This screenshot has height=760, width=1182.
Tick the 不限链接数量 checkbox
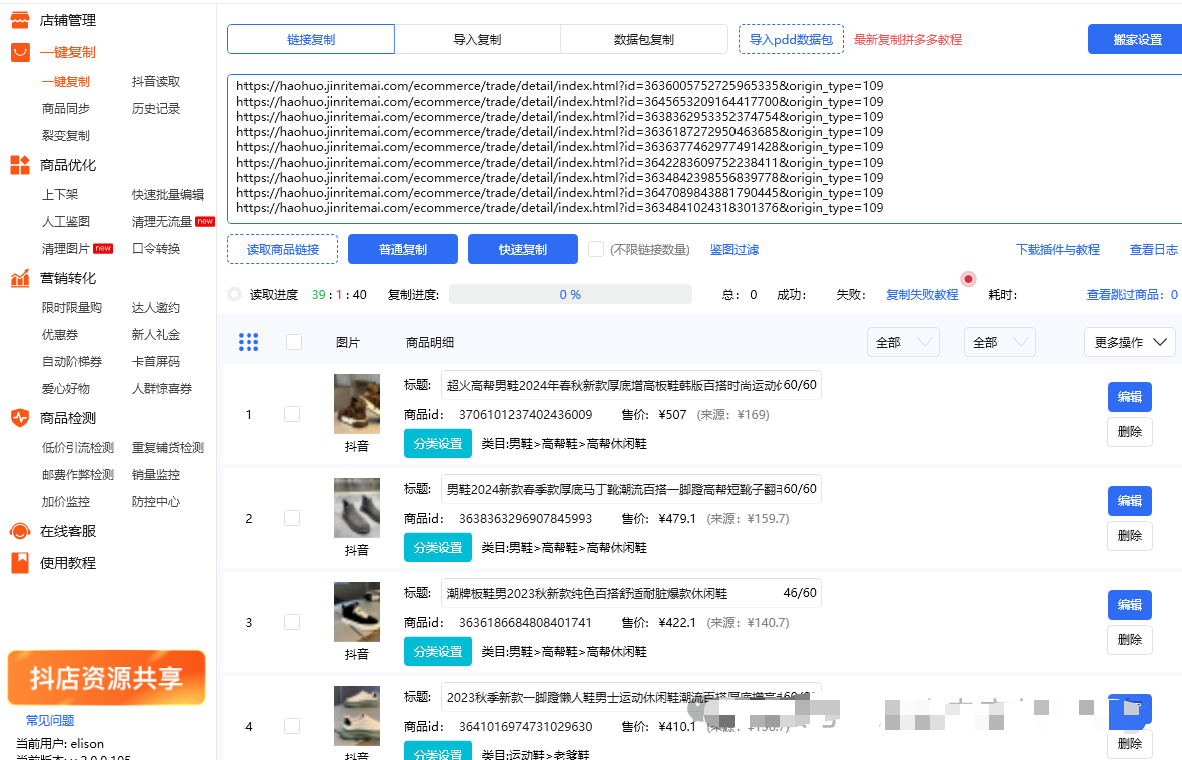(596, 249)
